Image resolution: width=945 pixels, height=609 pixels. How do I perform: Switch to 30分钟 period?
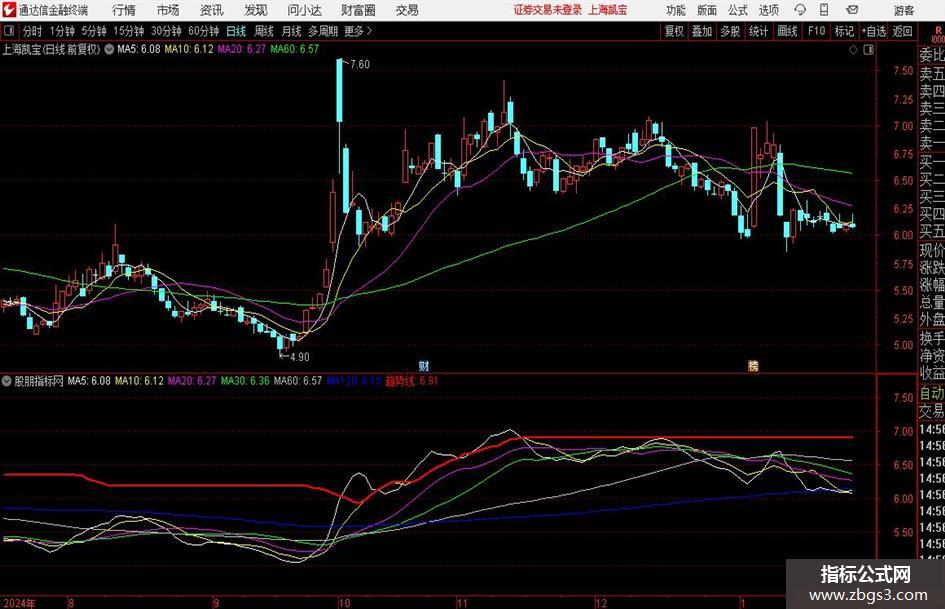[x=166, y=31]
